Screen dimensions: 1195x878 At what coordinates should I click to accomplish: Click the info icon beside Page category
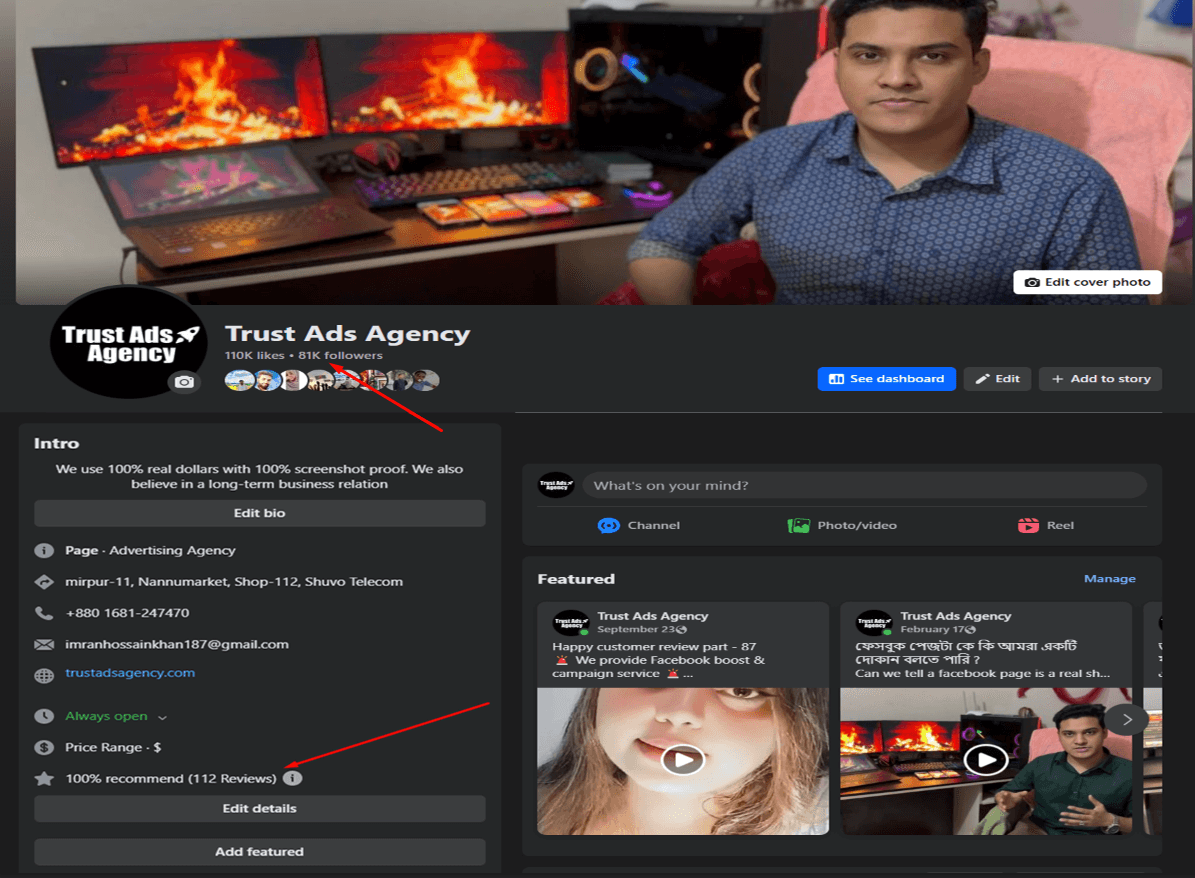(44, 550)
